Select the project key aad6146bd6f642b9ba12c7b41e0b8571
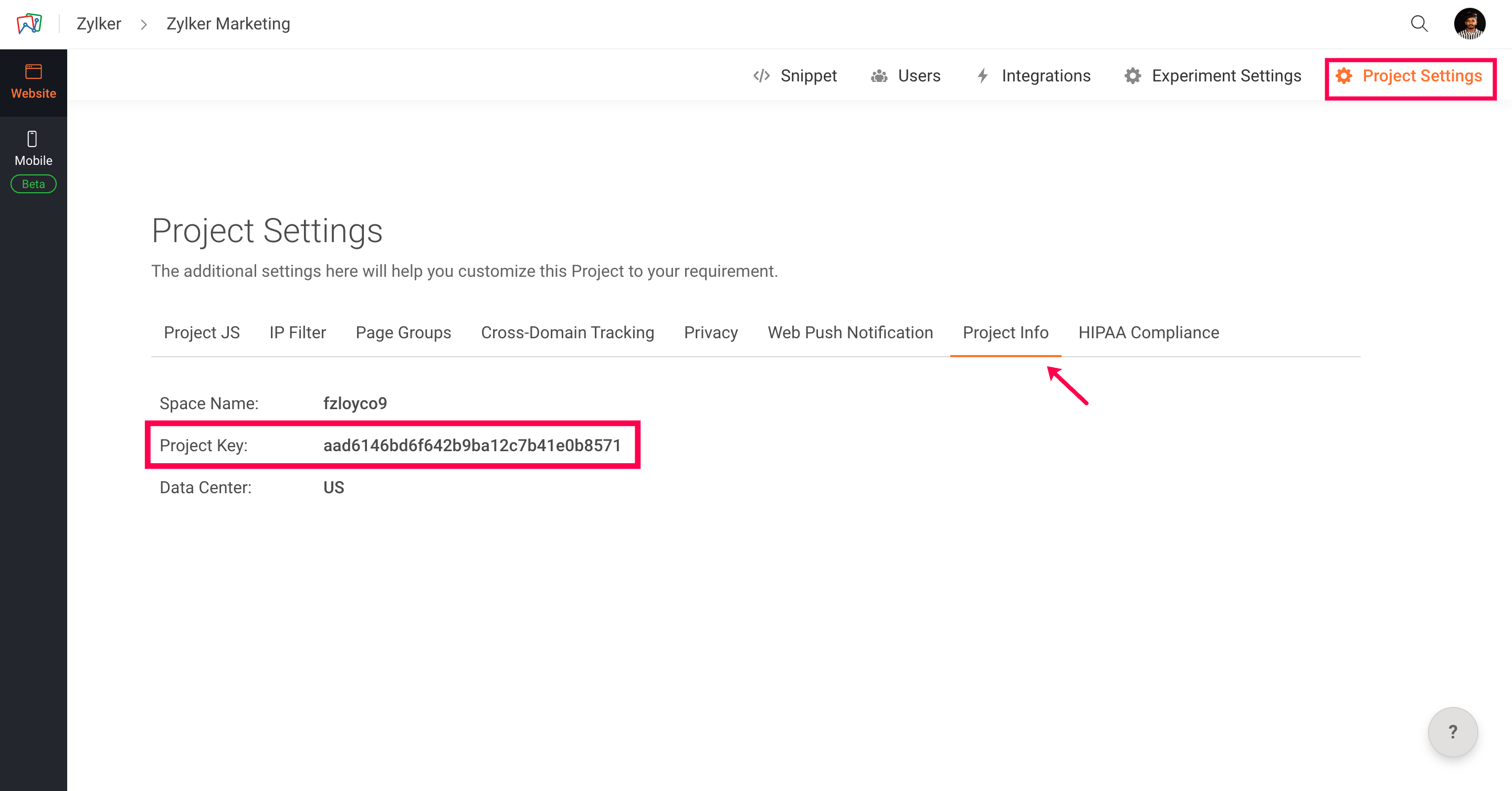 pos(472,445)
